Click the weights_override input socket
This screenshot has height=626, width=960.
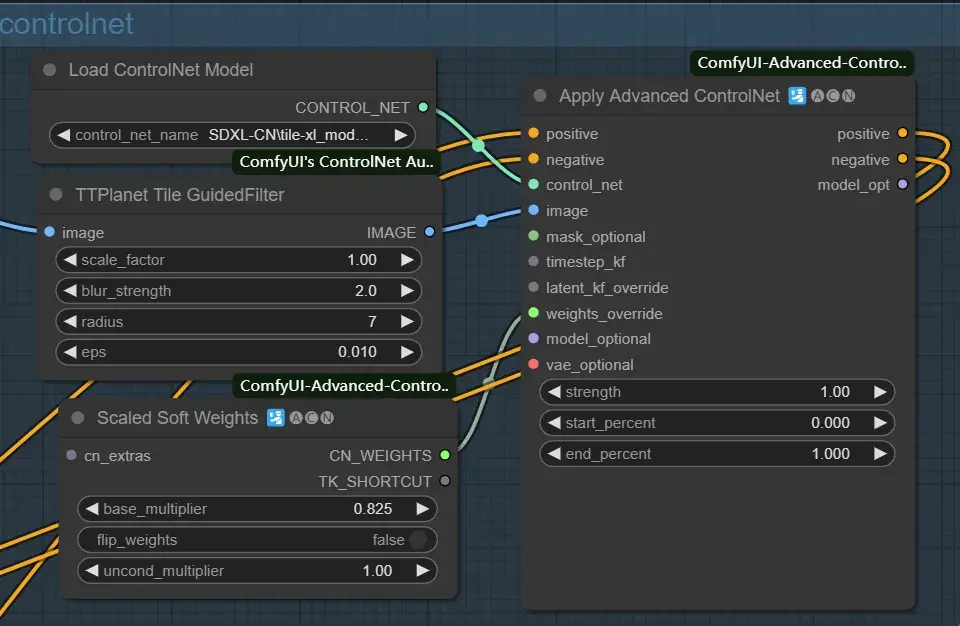pos(533,313)
